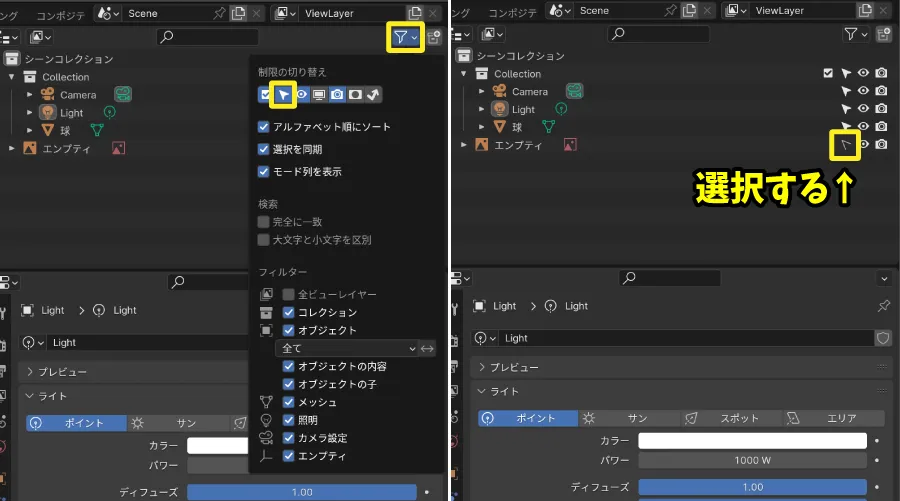Enable 全ビューレイヤー filter checkbox

coord(288,294)
